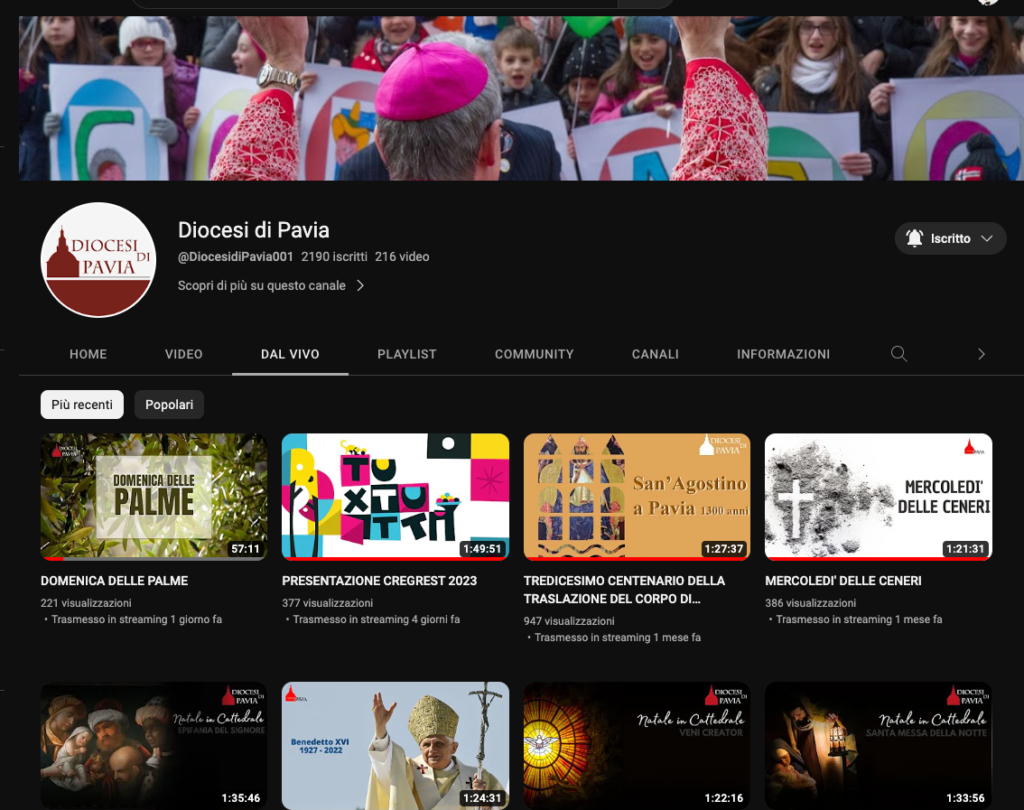Play the Domenica delle Palme thumbnail
Screen dimensions: 1024x810
pos(153,496)
